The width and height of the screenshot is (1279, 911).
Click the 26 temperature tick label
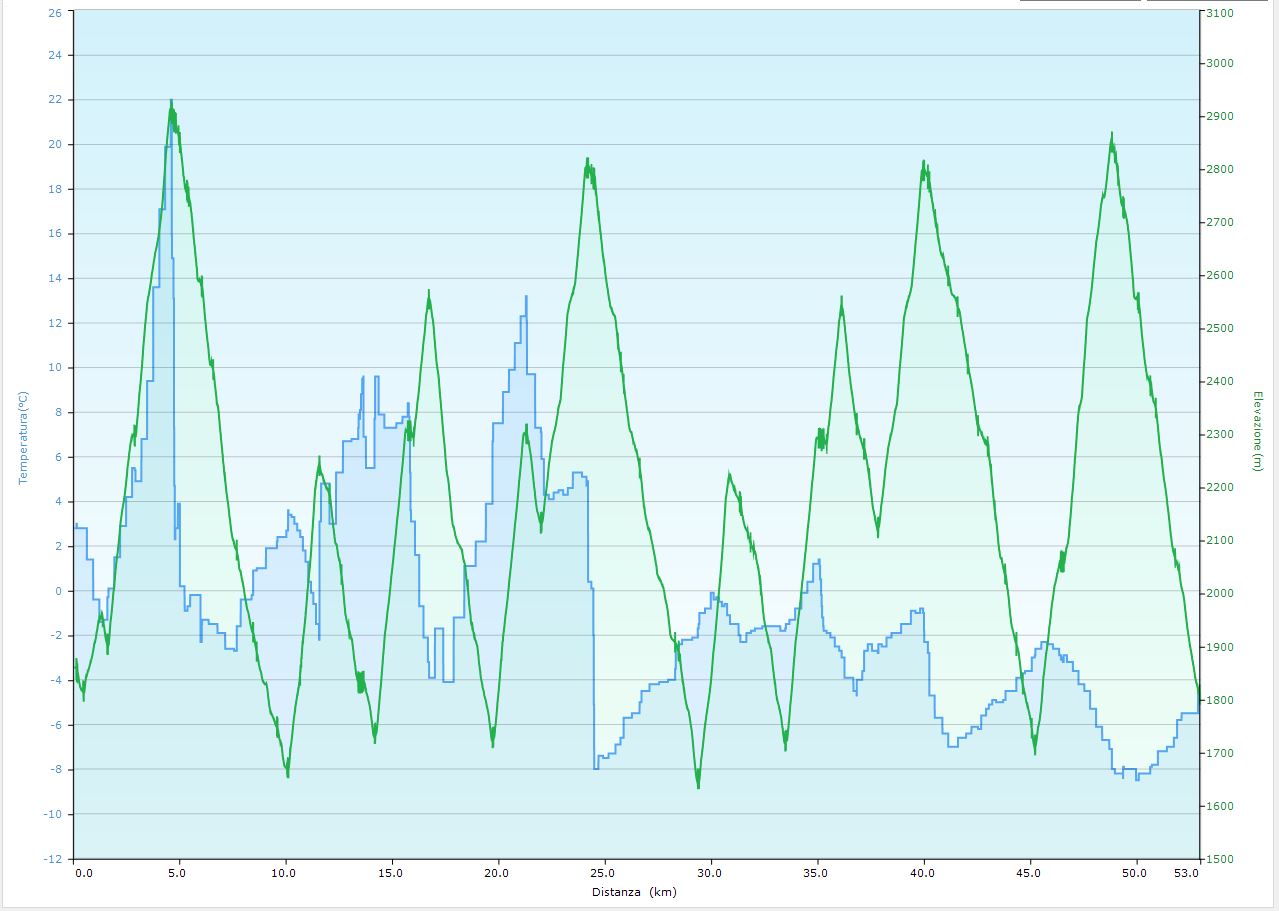pos(55,13)
